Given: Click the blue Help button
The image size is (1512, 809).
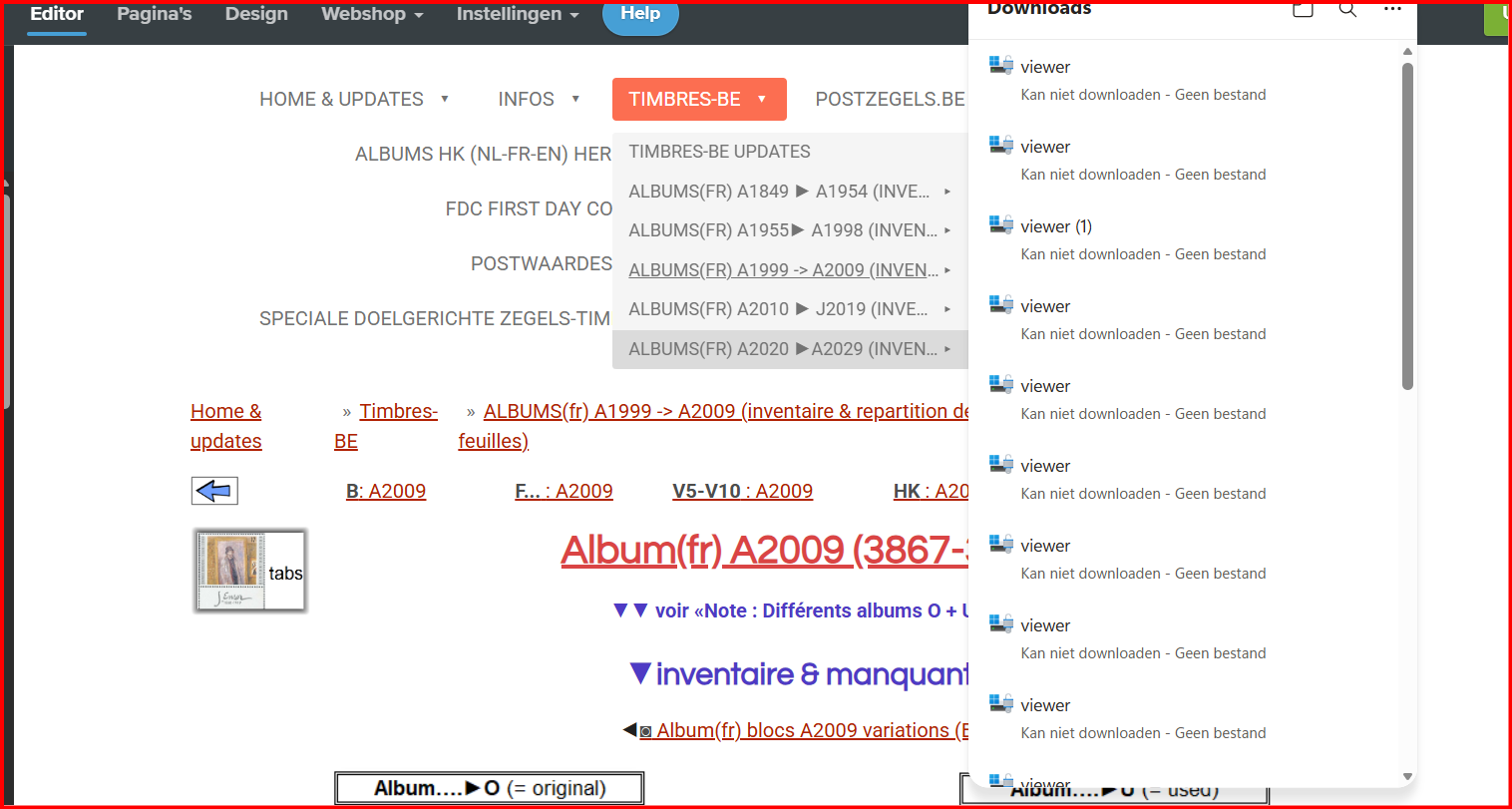Looking at the screenshot, I should point(640,14).
